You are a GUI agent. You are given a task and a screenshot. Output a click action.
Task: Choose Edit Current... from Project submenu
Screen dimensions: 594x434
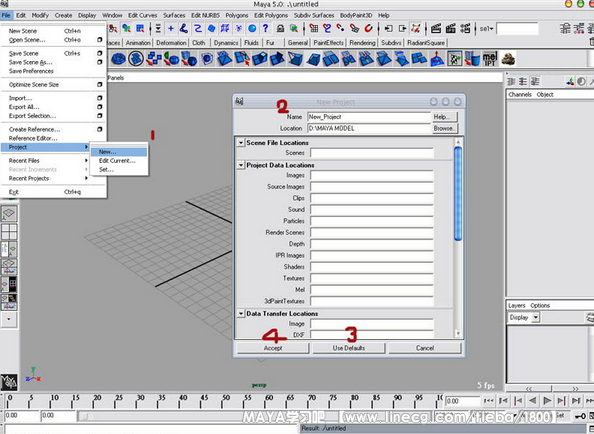coord(119,161)
